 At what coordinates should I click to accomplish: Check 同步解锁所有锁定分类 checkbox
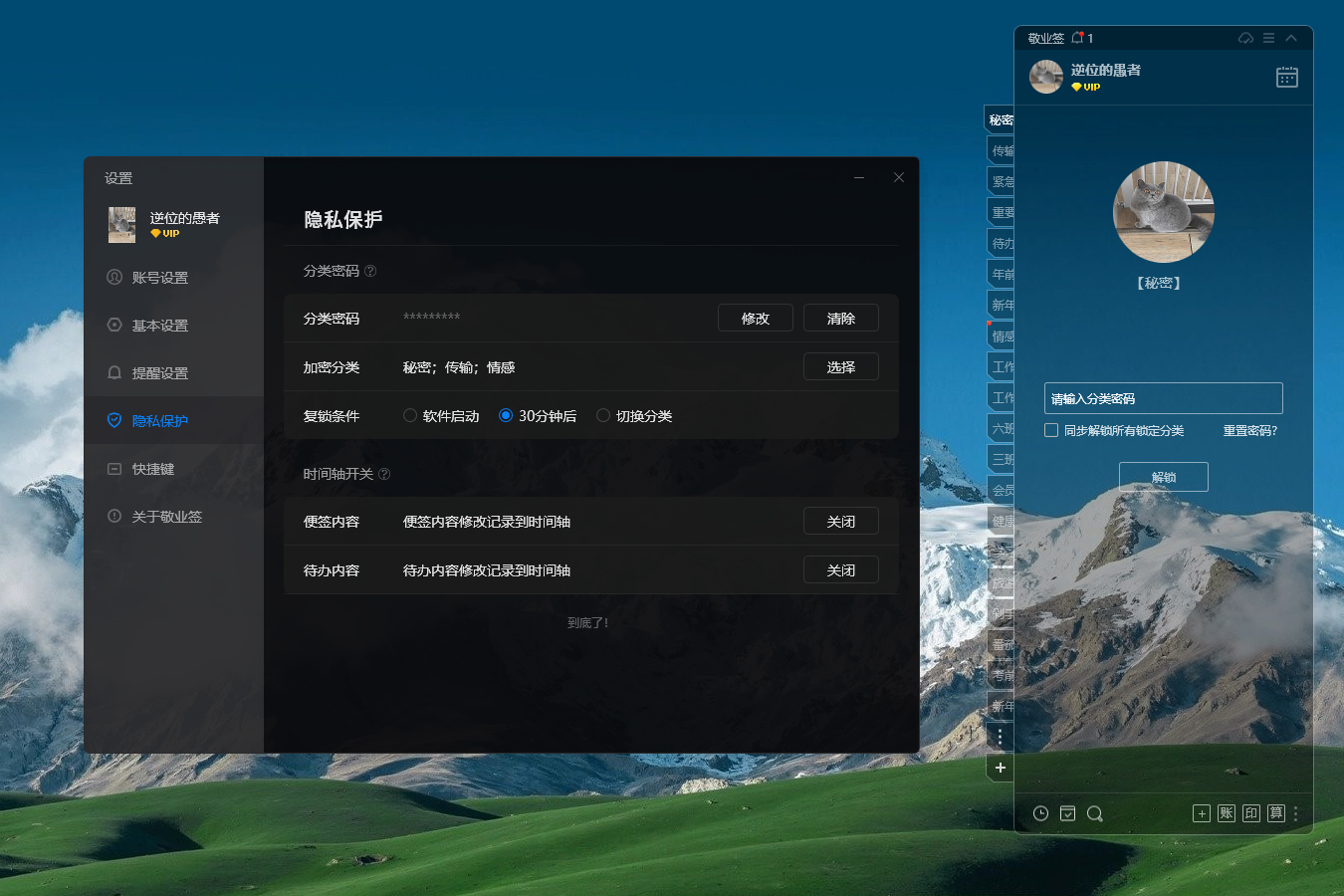coord(1051,430)
